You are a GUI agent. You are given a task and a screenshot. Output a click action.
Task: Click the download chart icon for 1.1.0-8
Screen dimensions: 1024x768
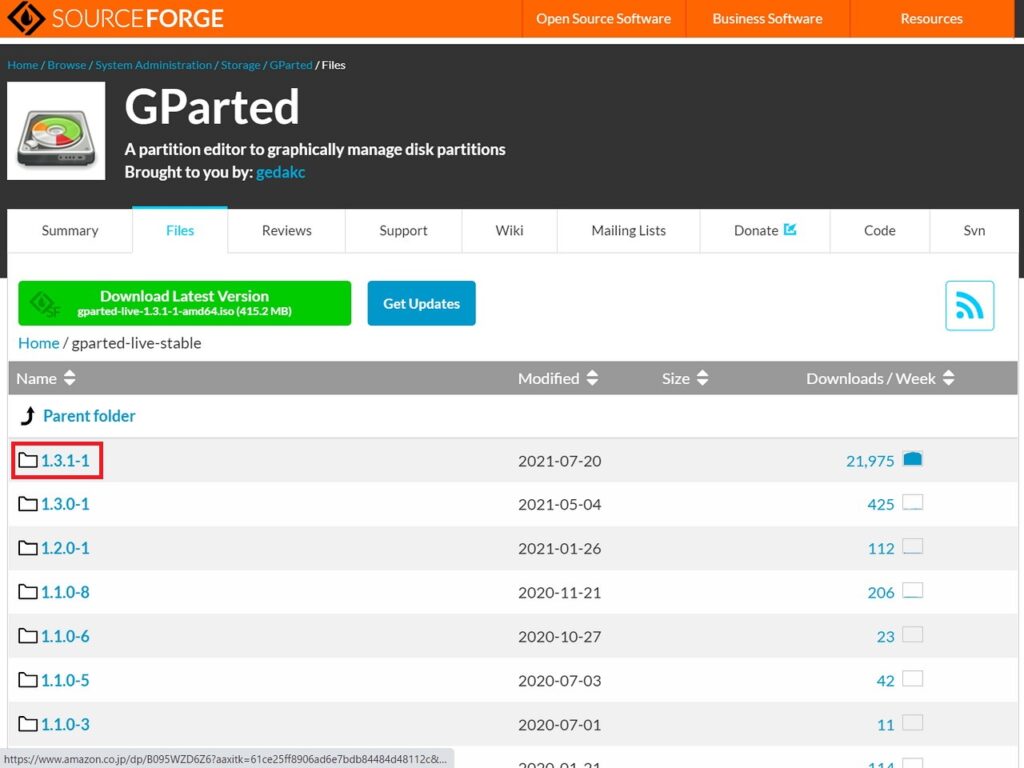912,591
